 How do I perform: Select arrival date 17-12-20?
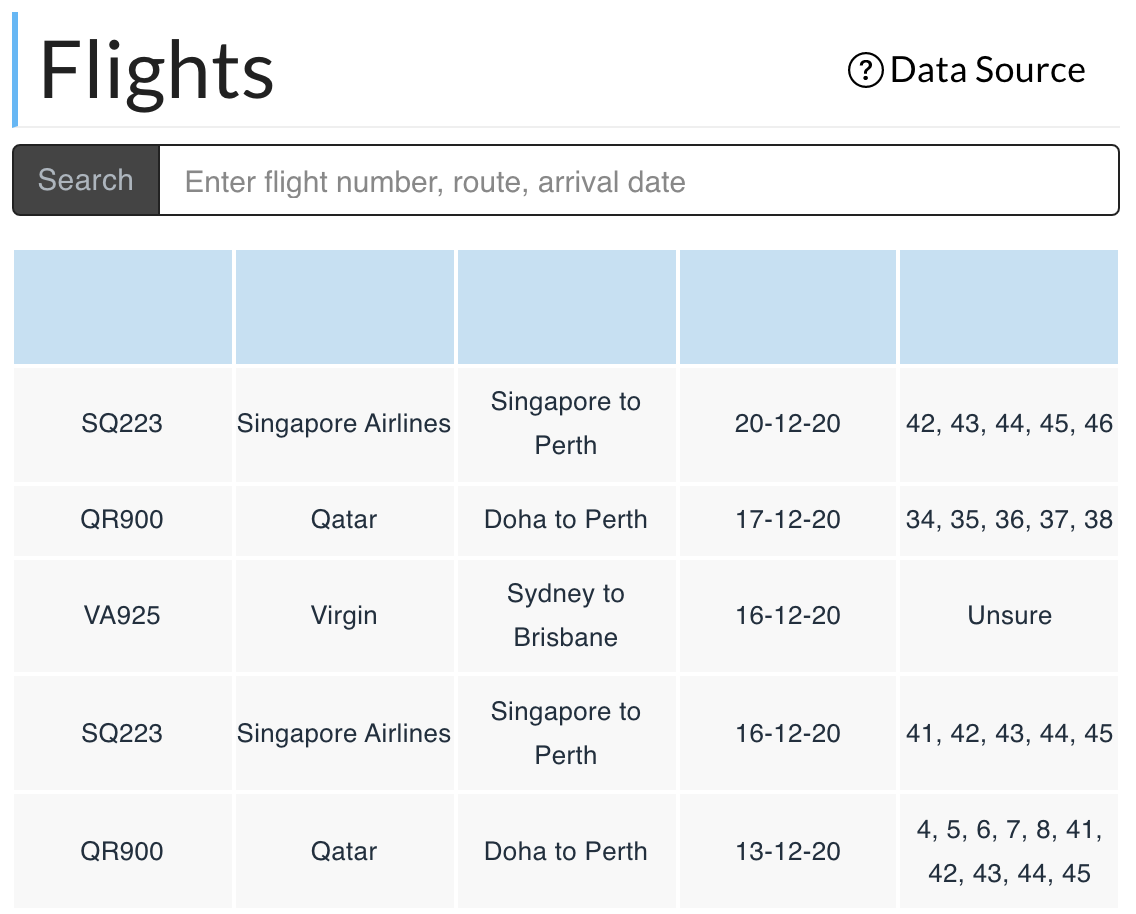[787, 520]
